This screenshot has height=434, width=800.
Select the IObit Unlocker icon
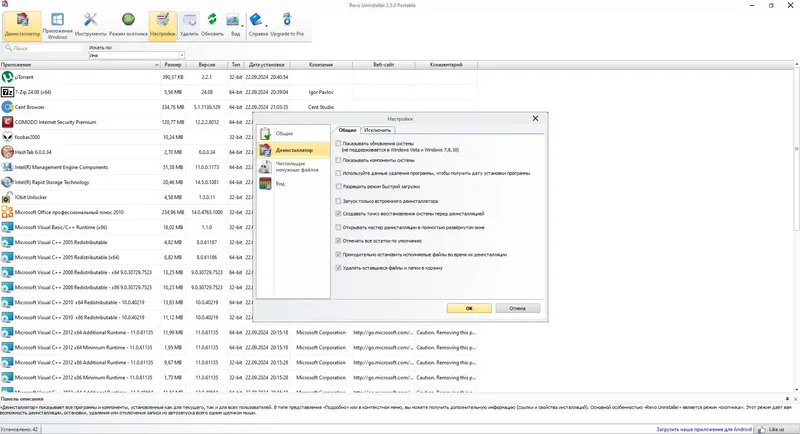[x=7, y=197]
